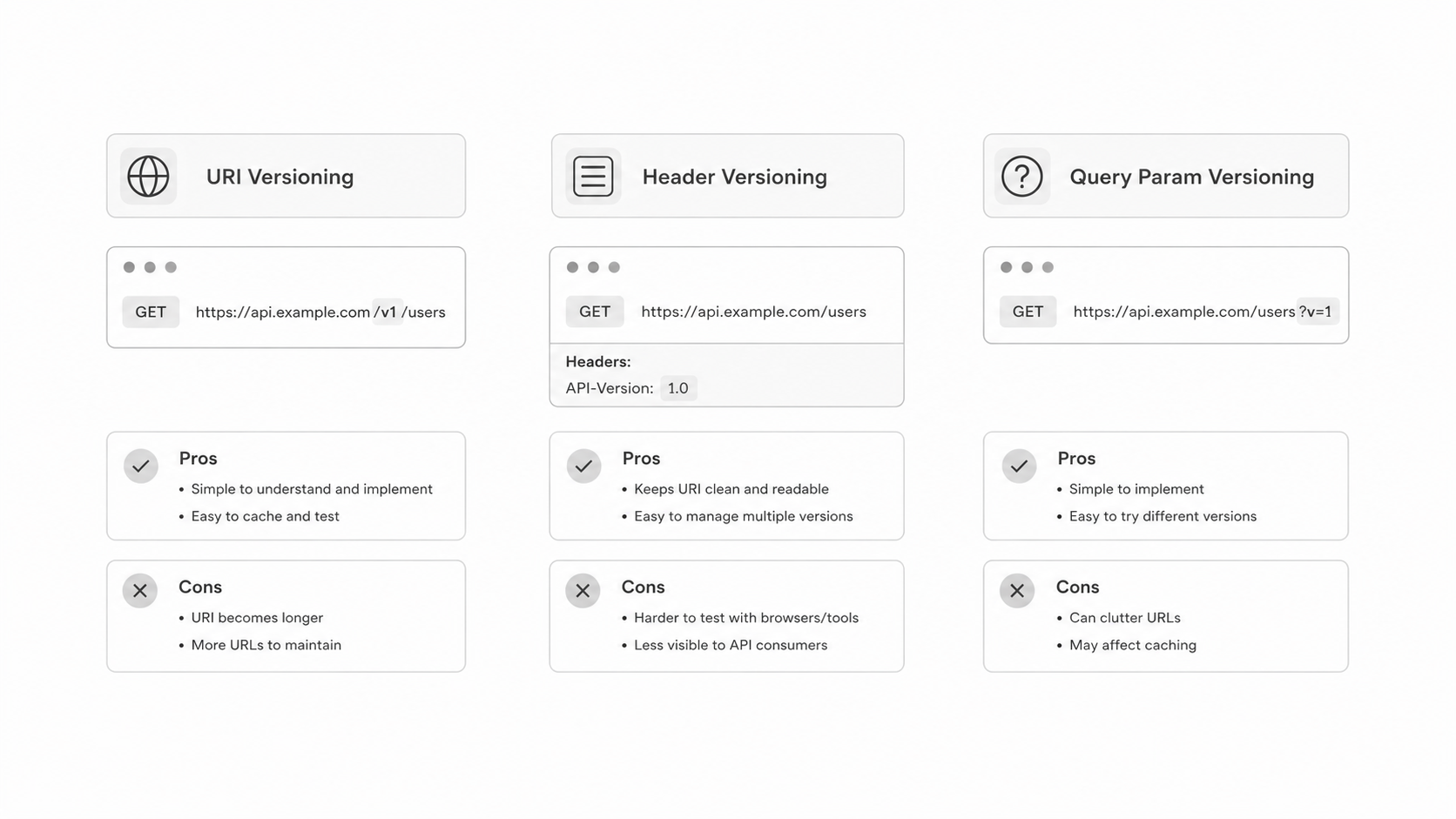Click the checkmark icon in URI Versioning Pros
This screenshot has height=819, width=1456.
[x=140, y=467]
